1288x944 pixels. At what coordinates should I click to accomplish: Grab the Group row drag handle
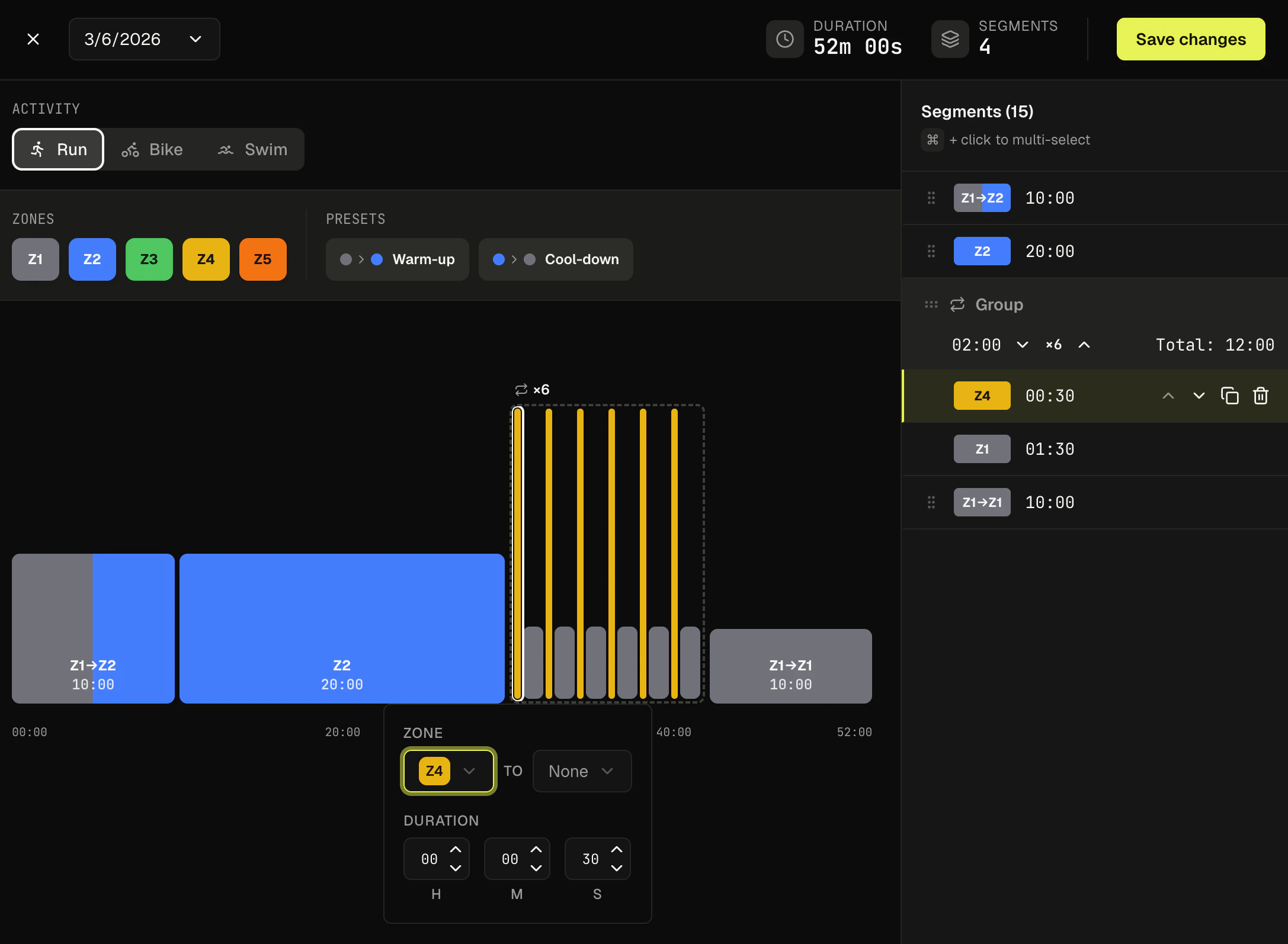click(x=931, y=304)
